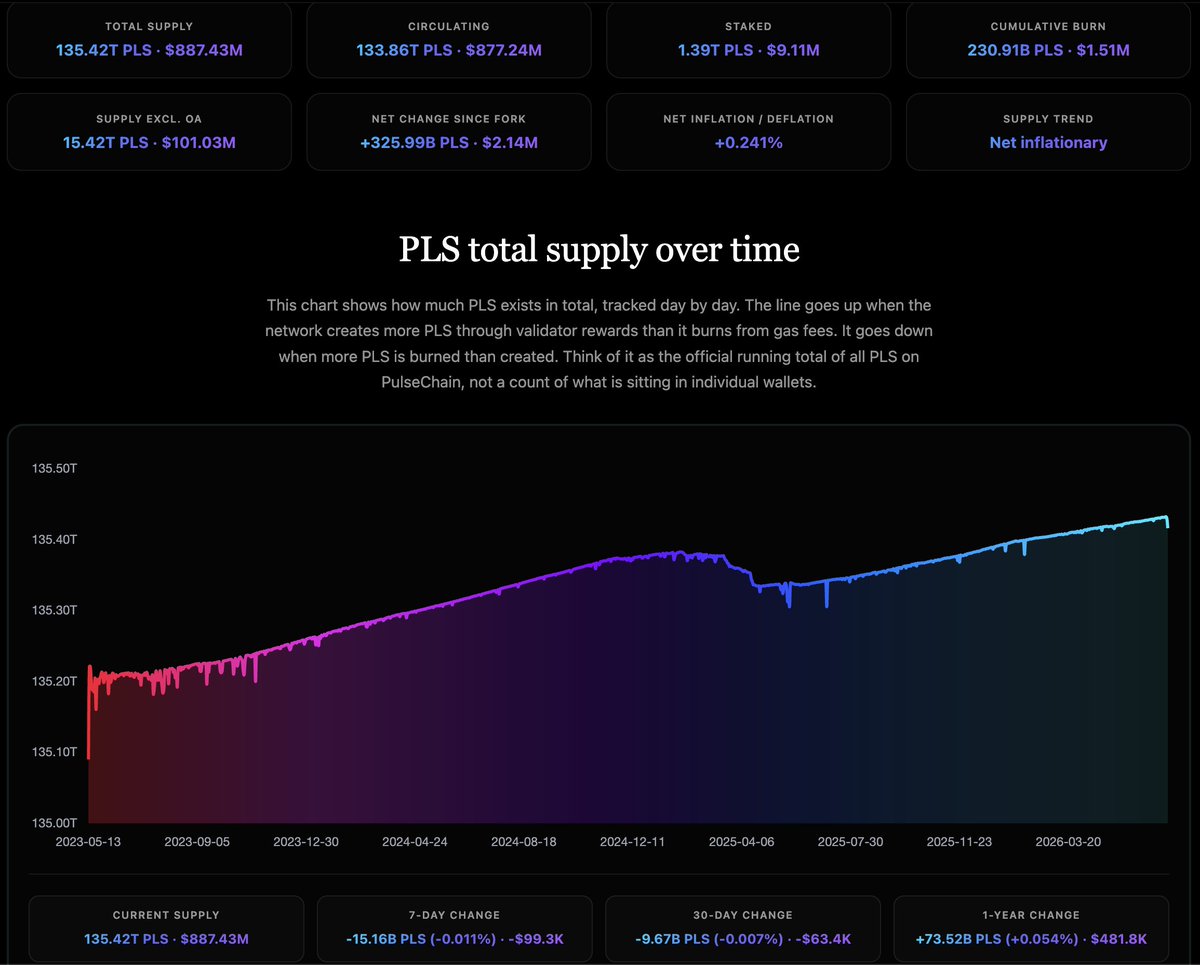This screenshot has width=1200, height=965.
Task: Select the Cumulative Burn card
Action: coord(1048,38)
